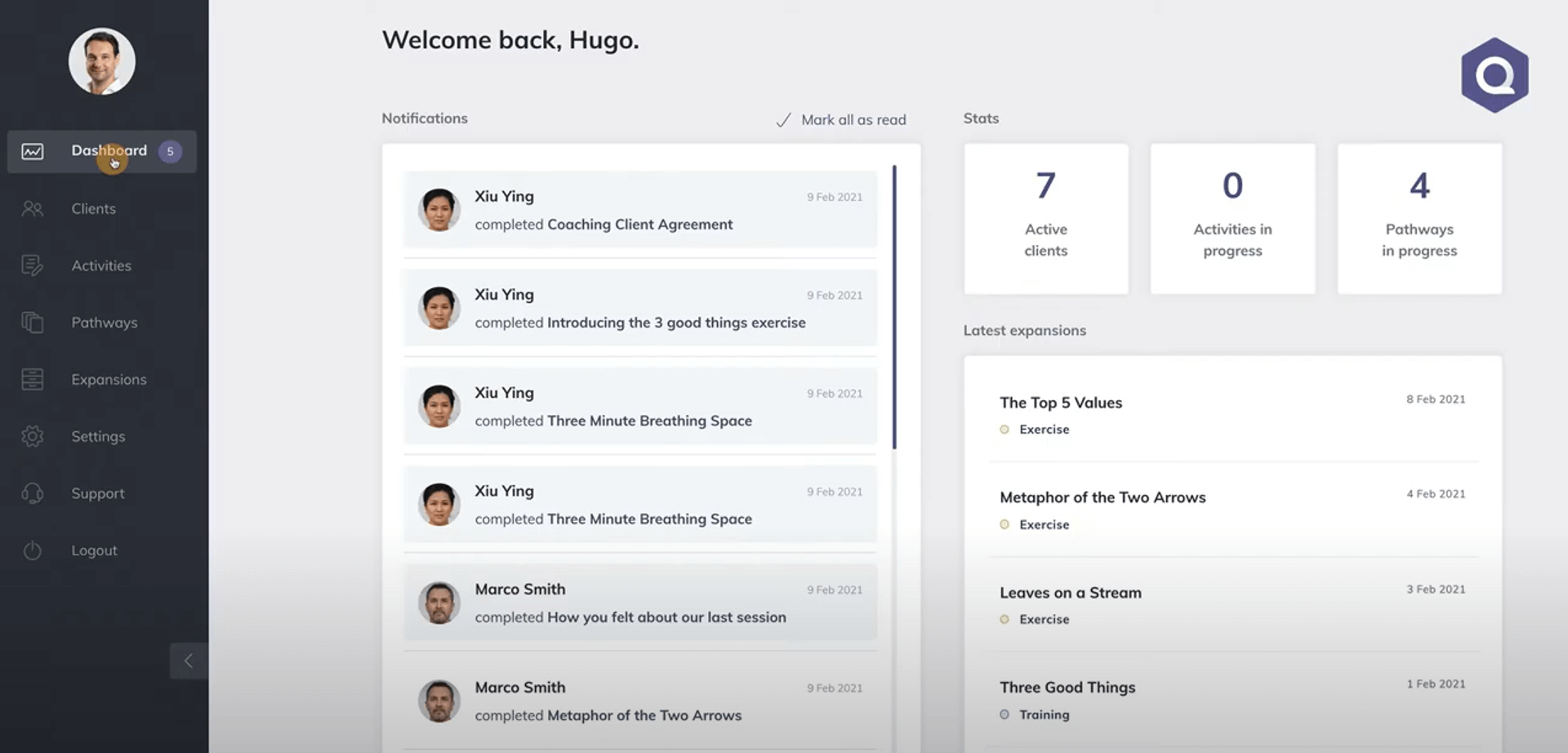The width and height of the screenshot is (1568, 753).
Task: Click the Logout power icon
Action: 33,550
